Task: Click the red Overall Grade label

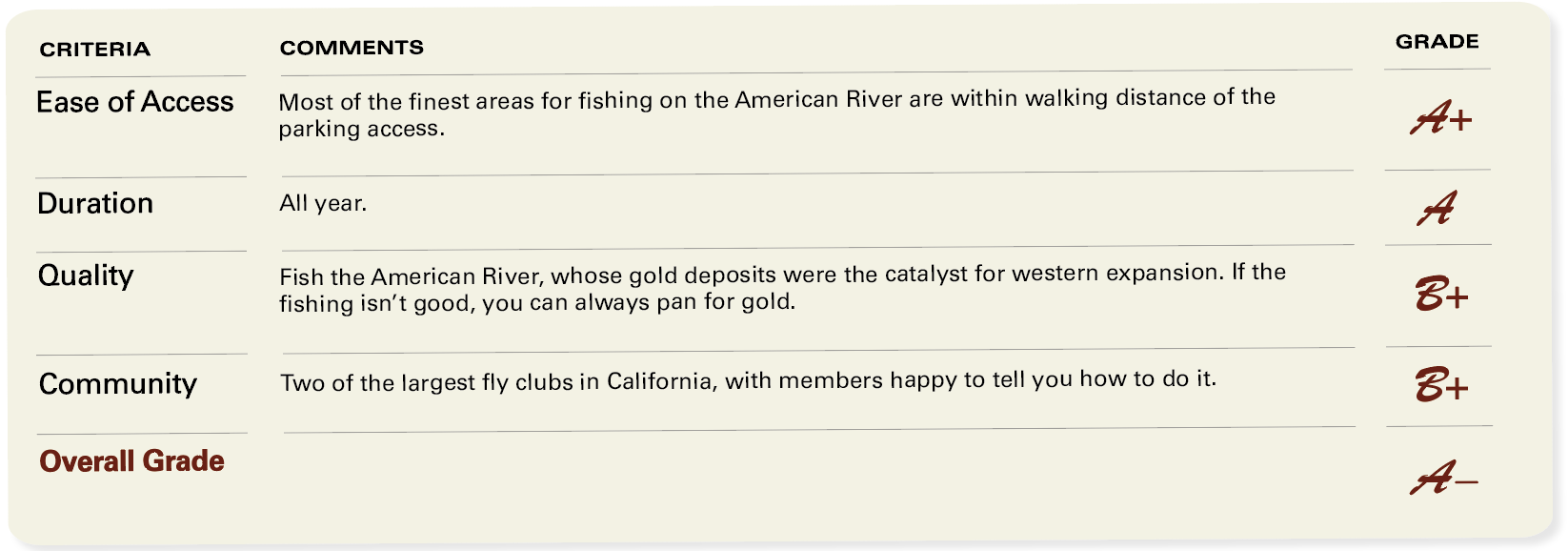Action: click(x=131, y=461)
